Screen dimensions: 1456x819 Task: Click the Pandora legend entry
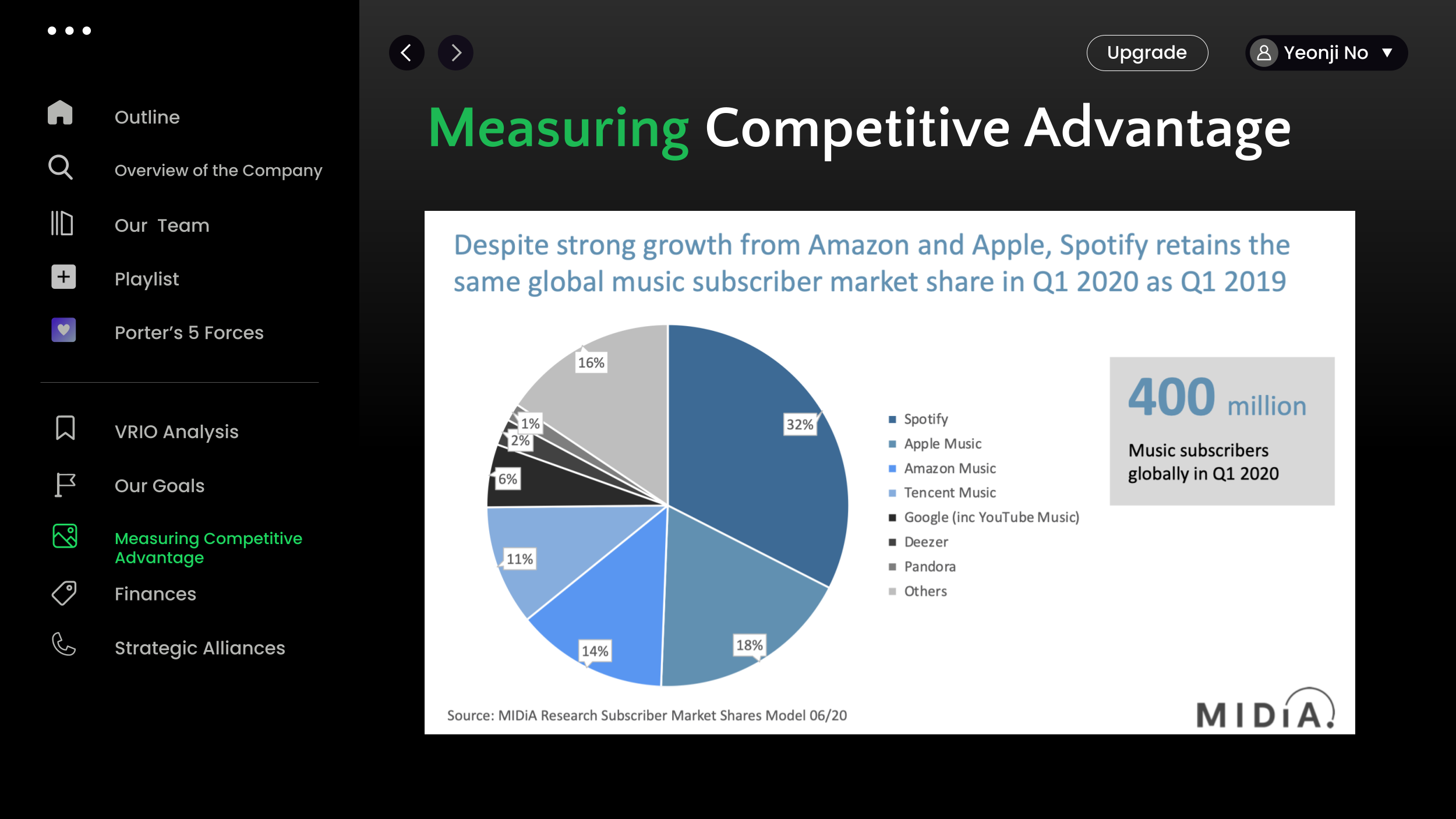click(923, 567)
